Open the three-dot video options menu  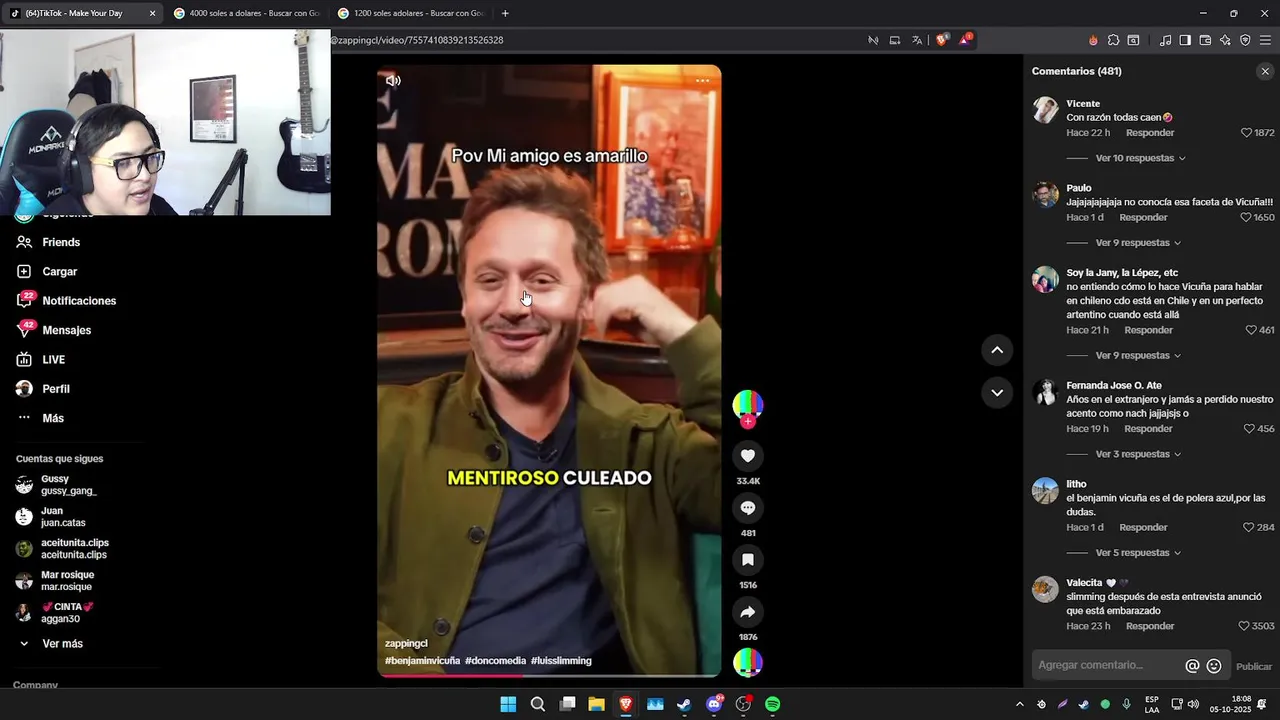[x=702, y=81]
